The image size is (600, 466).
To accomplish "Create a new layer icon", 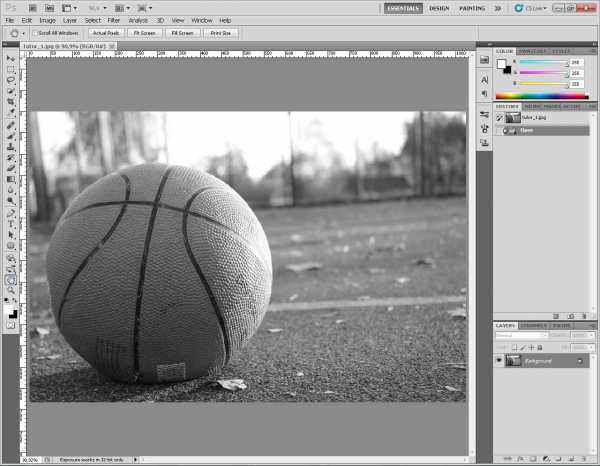I will 571,458.
